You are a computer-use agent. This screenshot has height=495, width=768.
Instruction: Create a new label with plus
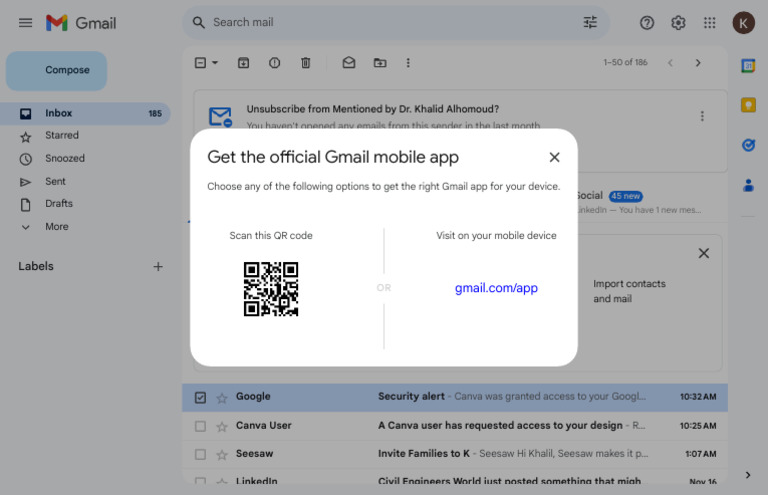click(158, 266)
